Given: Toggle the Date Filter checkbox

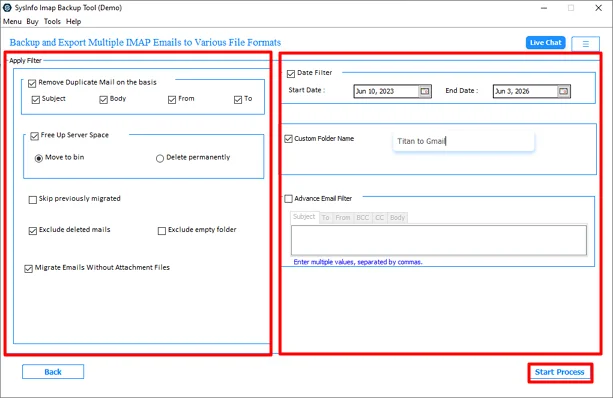Looking at the screenshot, I should tap(291, 74).
